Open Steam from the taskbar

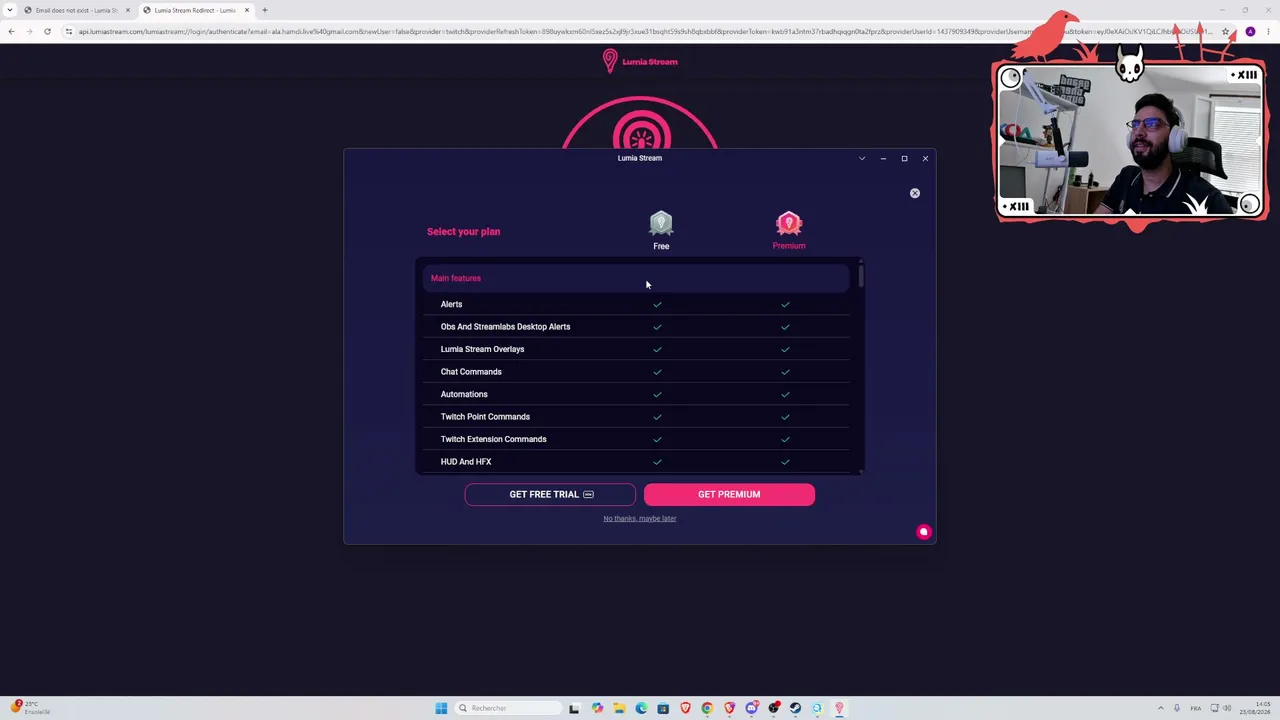point(795,708)
